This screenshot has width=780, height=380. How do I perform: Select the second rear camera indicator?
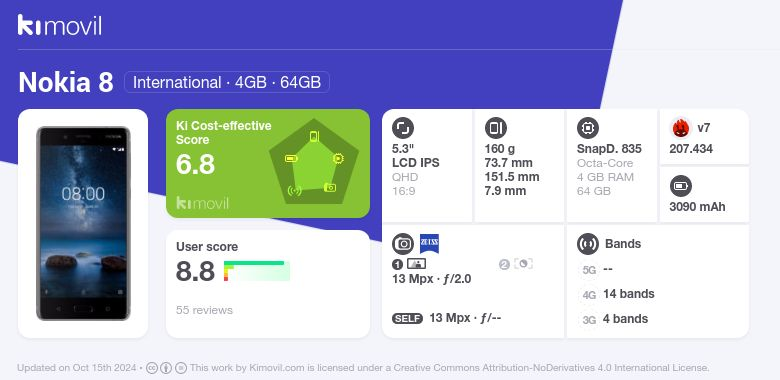tap(516, 264)
